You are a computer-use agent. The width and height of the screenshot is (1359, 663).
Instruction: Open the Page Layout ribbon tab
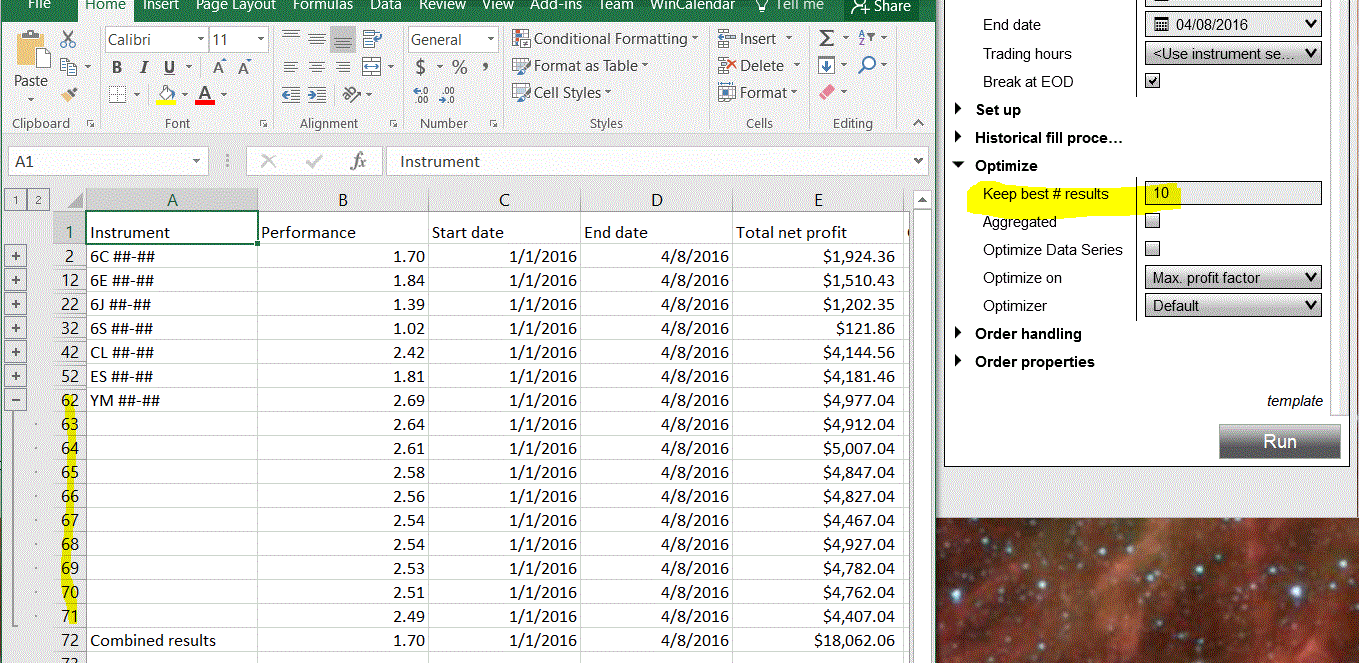click(x=238, y=5)
